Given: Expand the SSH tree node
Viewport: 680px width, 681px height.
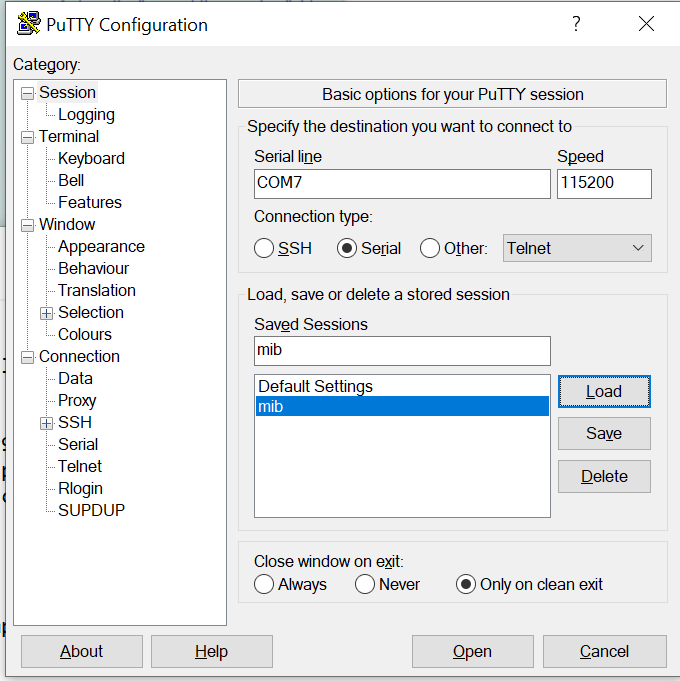Looking at the screenshot, I should 46,423.
